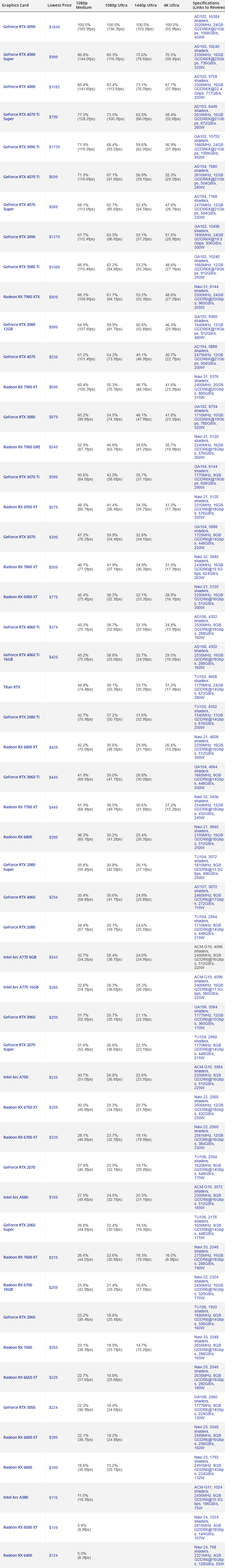Open the Radeon RX 7900 XTX link
This screenshot has width=225, height=1568.
point(21,297)
